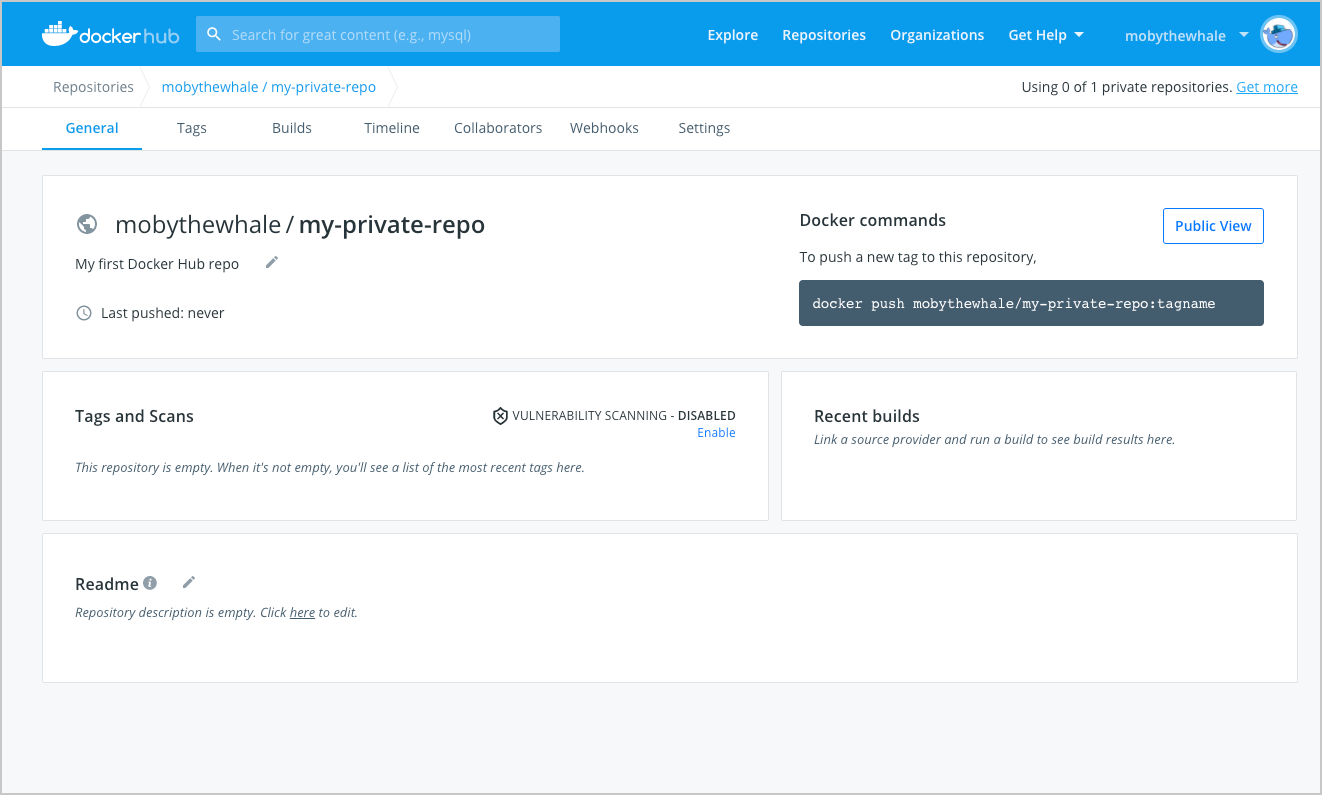Open the Get Help dropdown
The image size is (1322, 795).
(x=1046, y=34)
